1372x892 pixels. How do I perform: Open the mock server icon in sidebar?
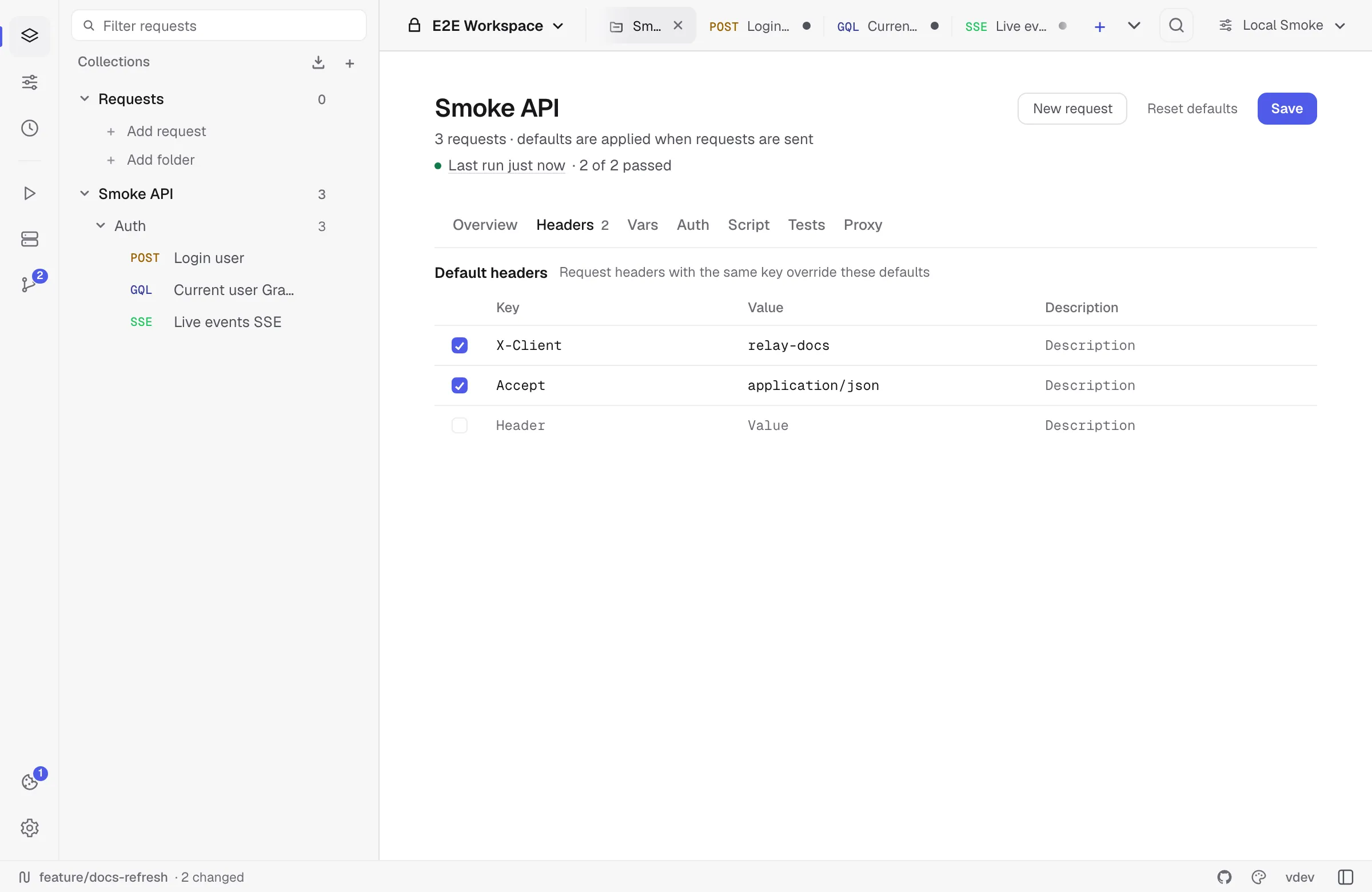click(29, 239)
